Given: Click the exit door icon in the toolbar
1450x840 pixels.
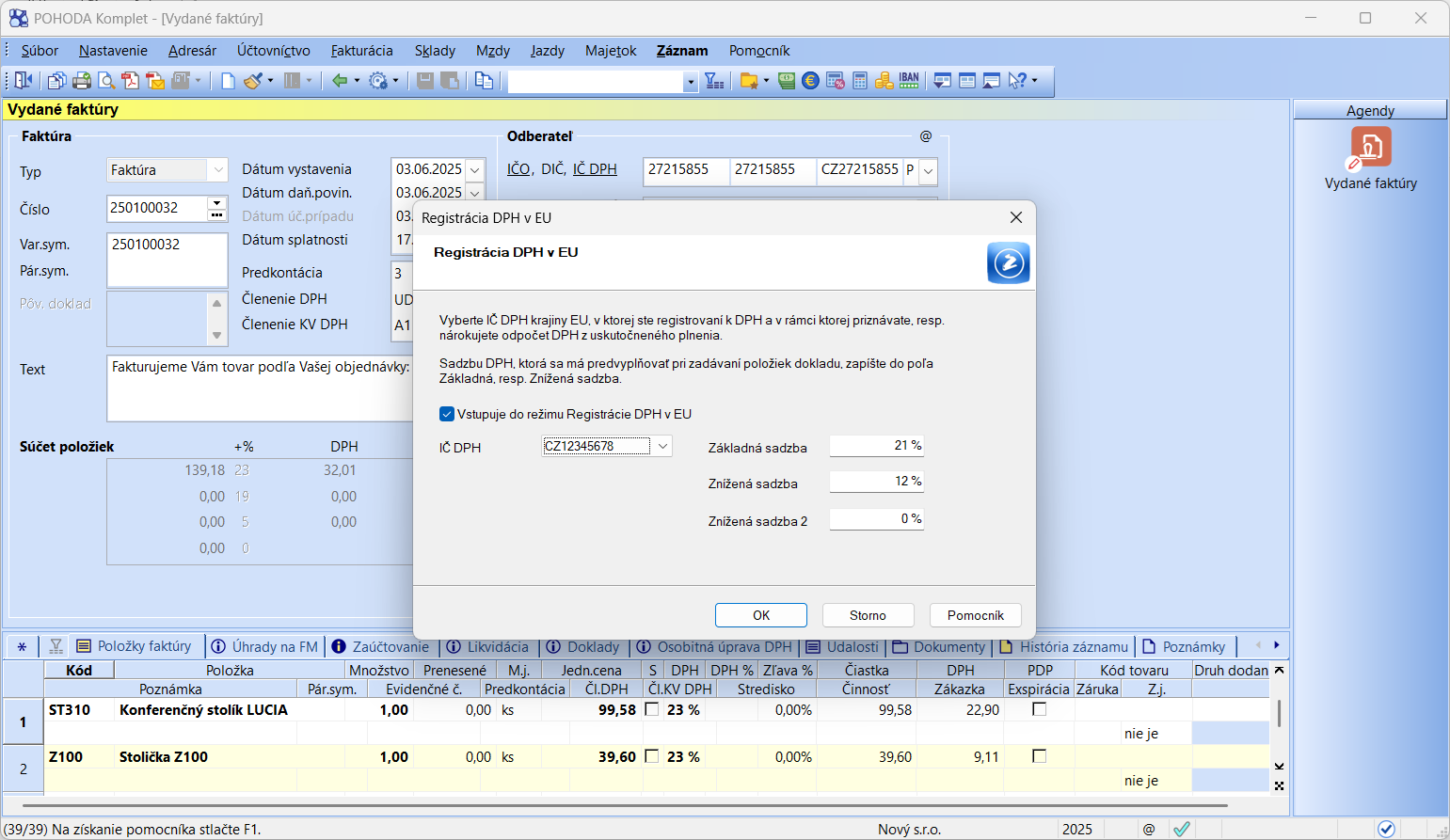Looking at the screenshot, I should click(x=24, y=81).
